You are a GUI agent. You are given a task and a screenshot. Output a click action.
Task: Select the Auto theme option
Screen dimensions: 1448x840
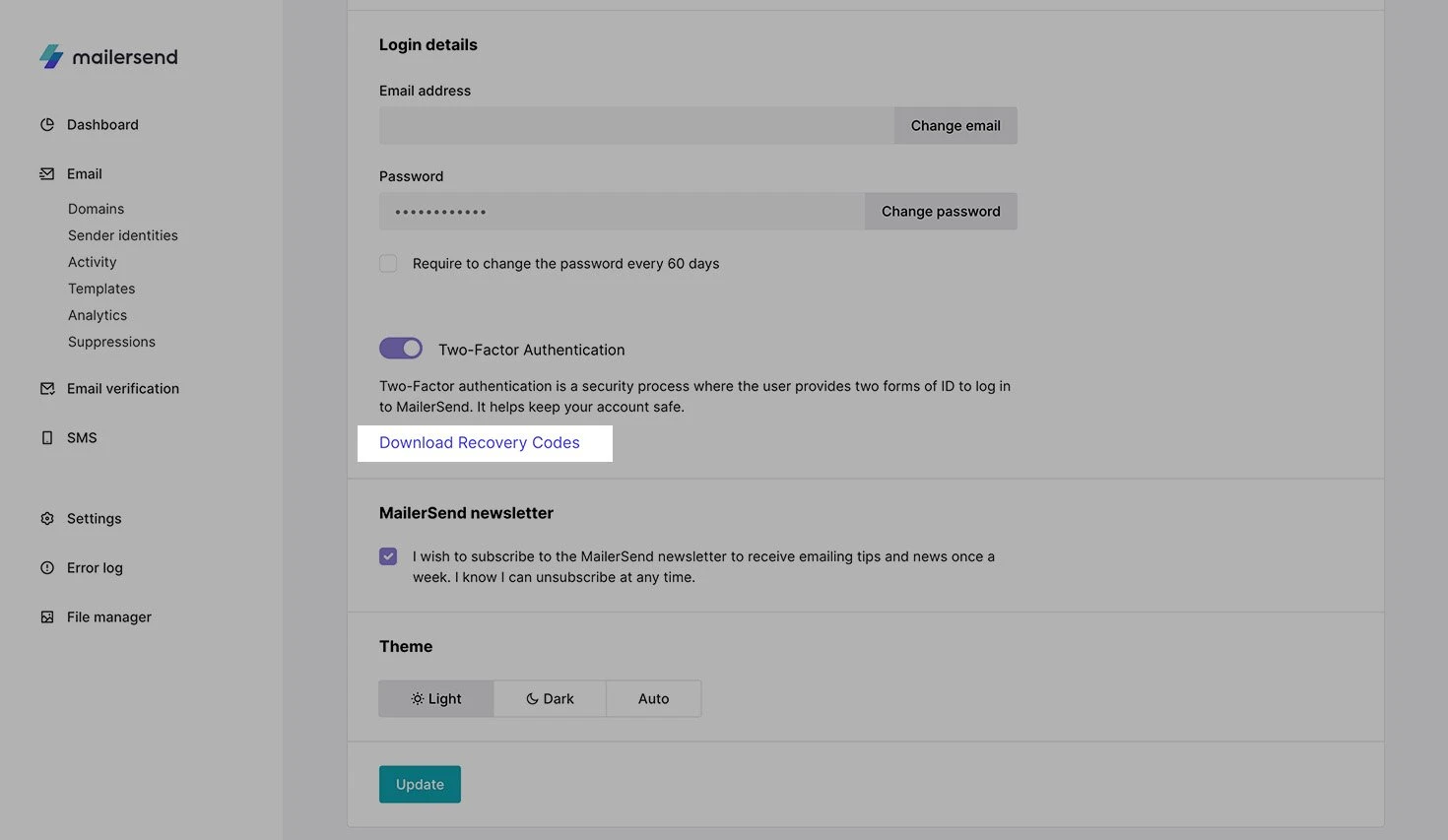(x=653, y=699)
